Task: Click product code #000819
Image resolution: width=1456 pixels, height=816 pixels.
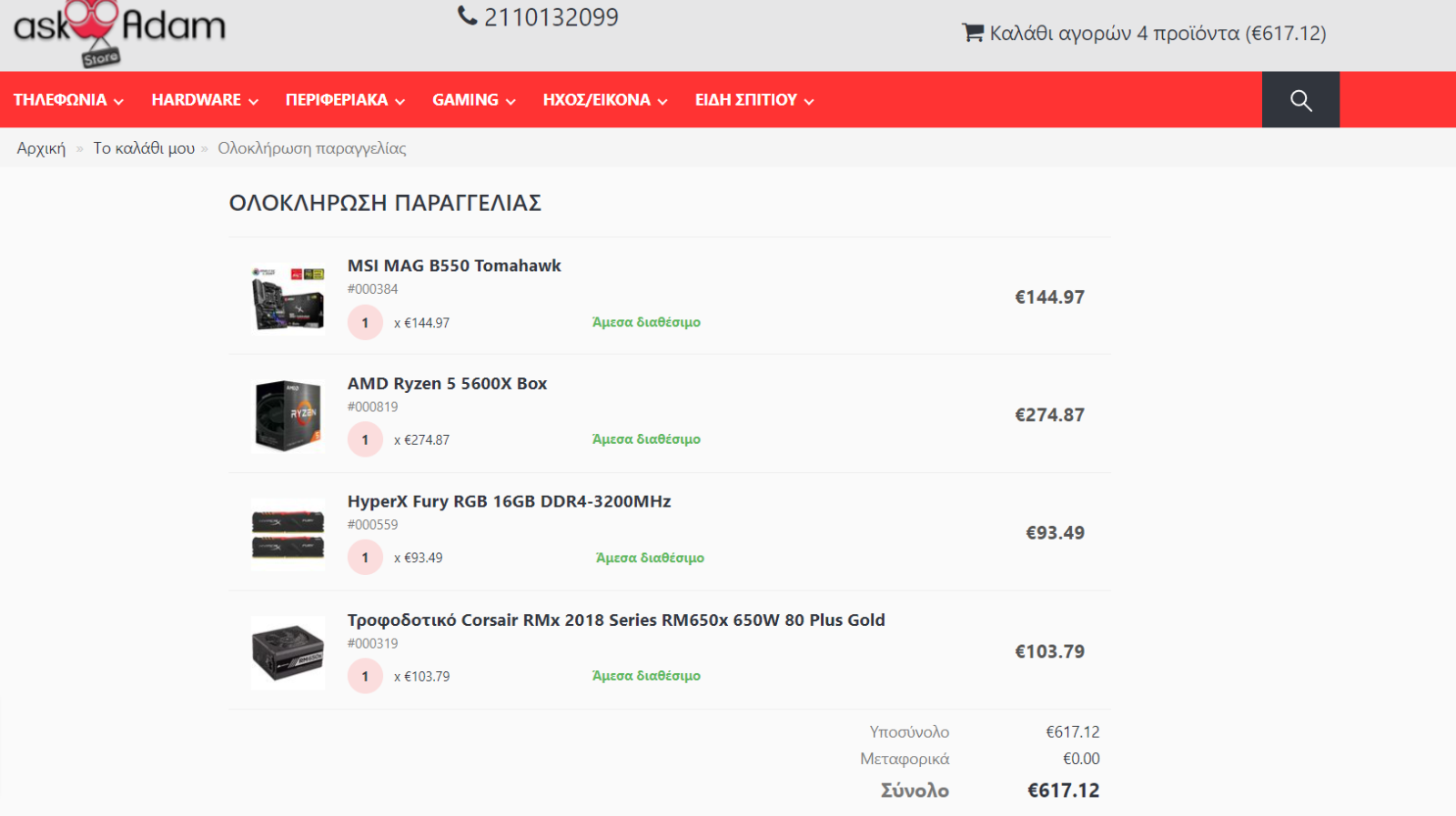Action: [373, 407]
